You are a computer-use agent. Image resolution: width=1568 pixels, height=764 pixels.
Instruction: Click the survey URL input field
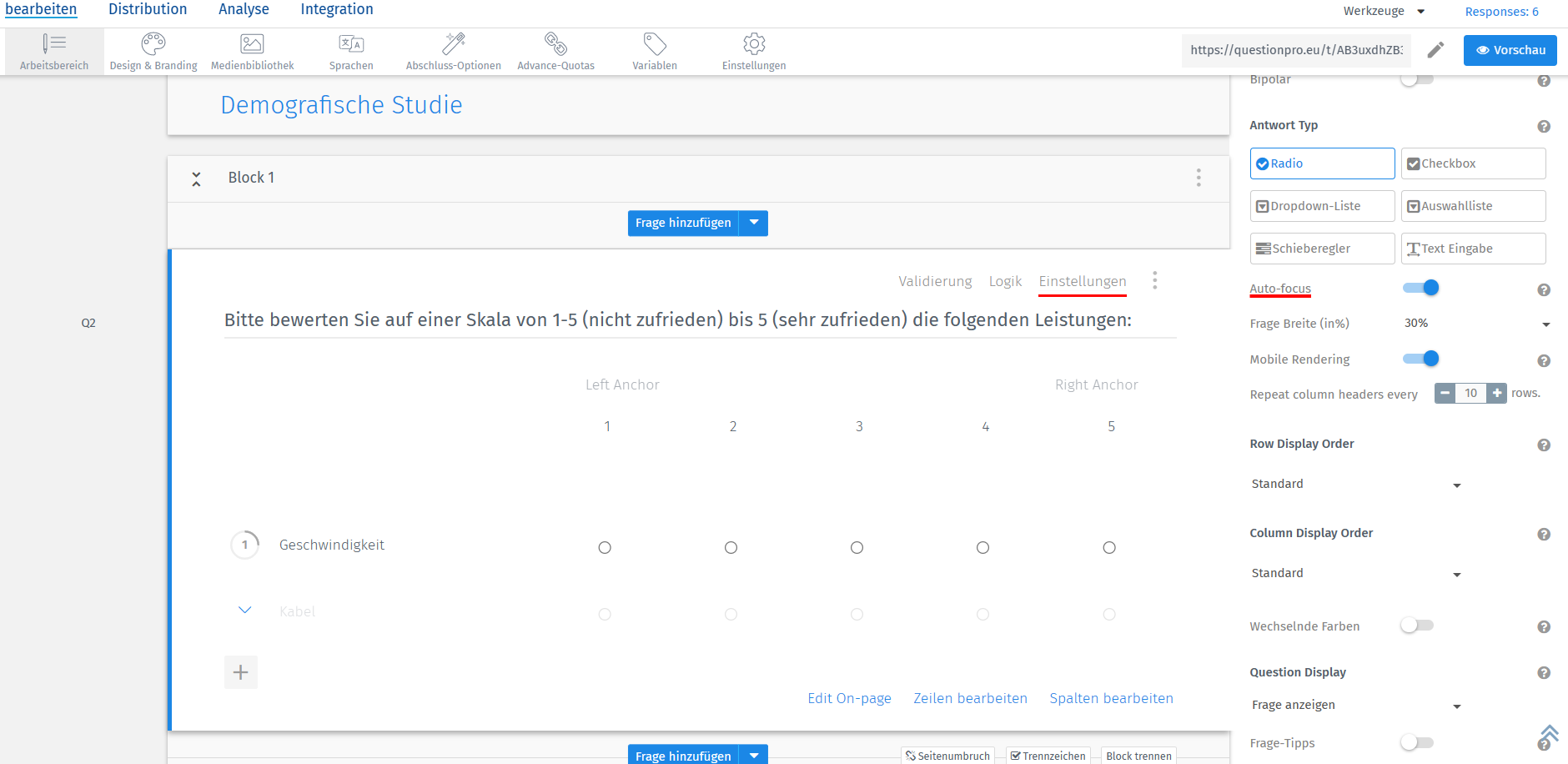1296,50
